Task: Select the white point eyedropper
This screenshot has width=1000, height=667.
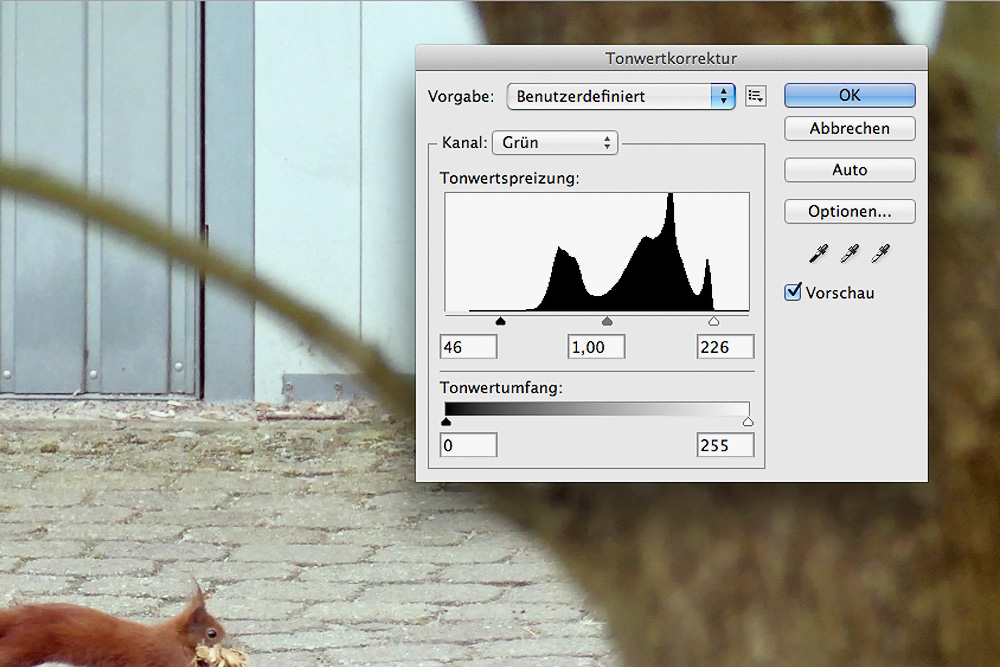Action: [881, 254]
